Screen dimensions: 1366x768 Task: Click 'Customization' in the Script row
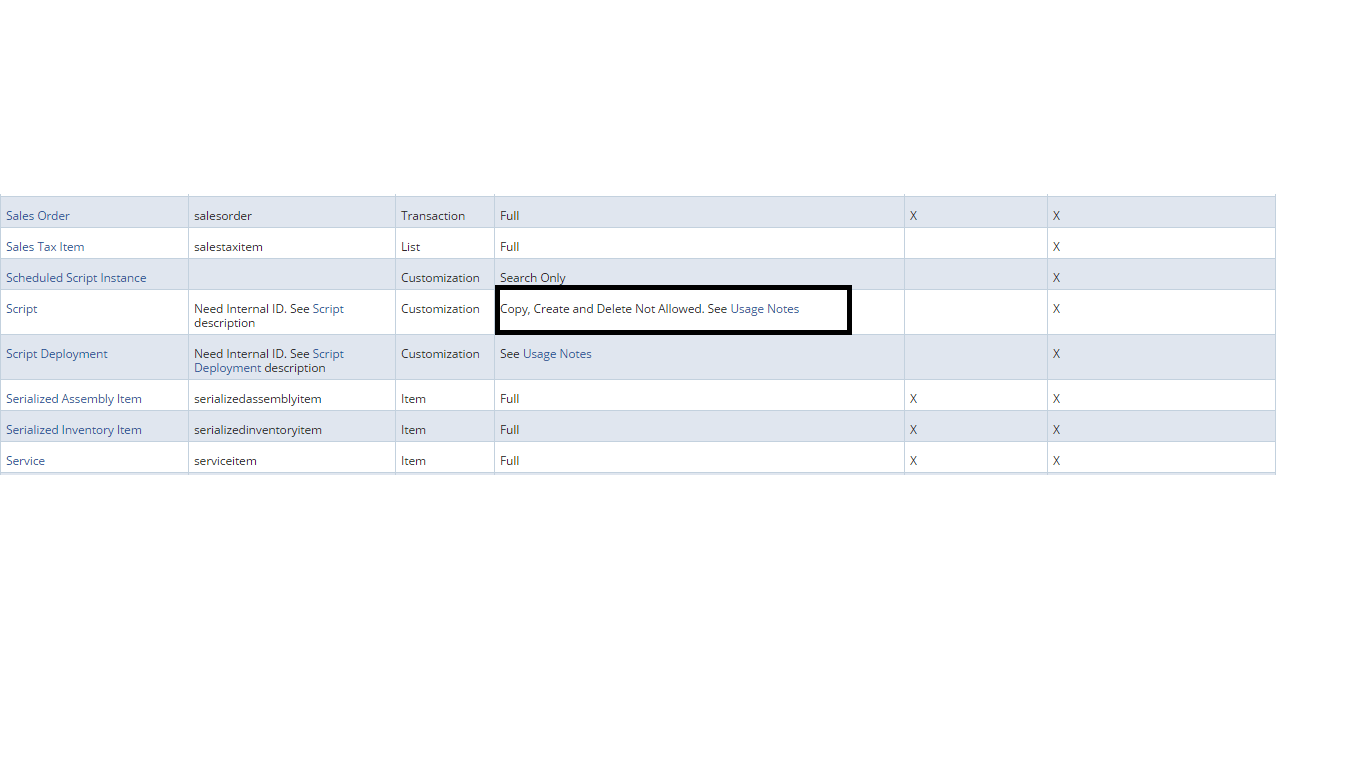point(441,309)
